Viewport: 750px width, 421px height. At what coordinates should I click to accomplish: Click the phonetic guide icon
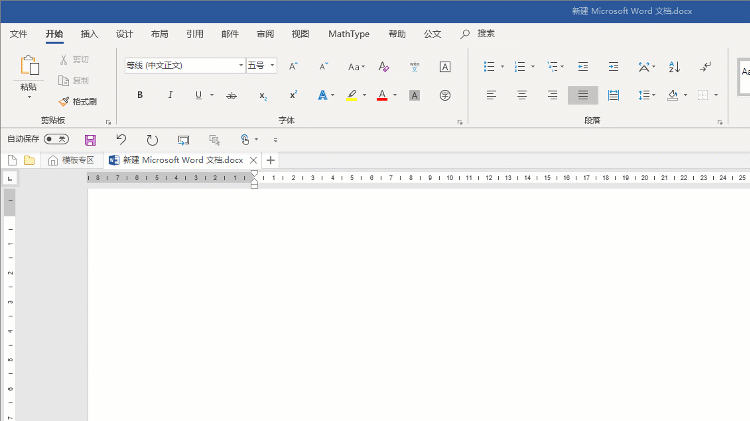(x=414, y=66)
